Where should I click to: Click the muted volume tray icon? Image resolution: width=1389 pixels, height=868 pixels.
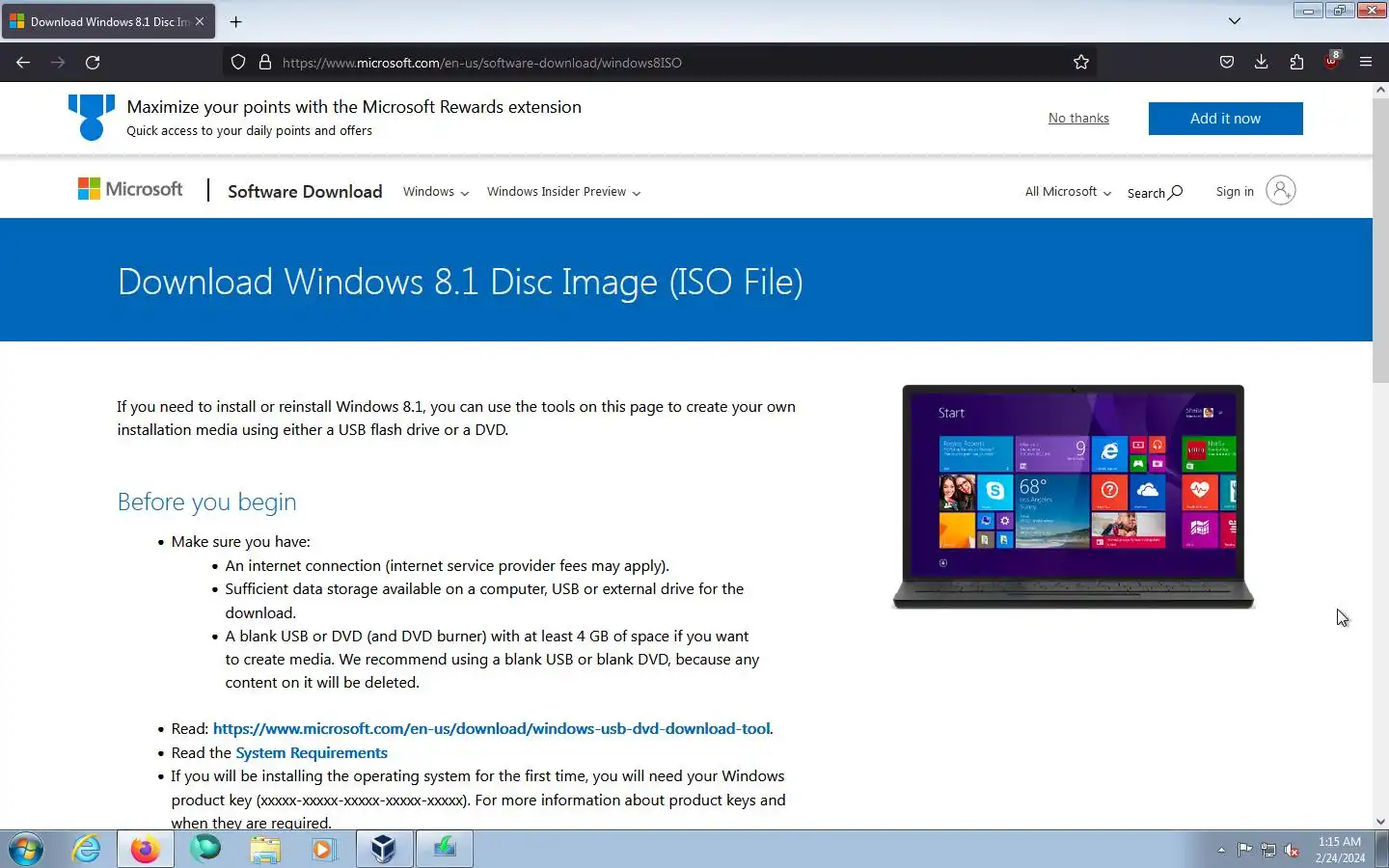pos(1292,851)
